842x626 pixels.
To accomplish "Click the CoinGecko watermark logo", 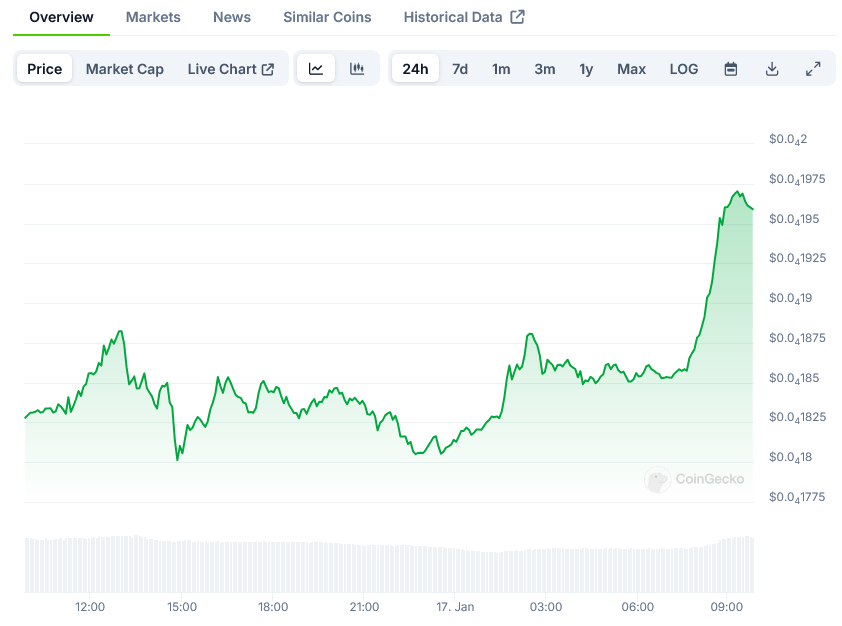I will (x=695, y=479).
